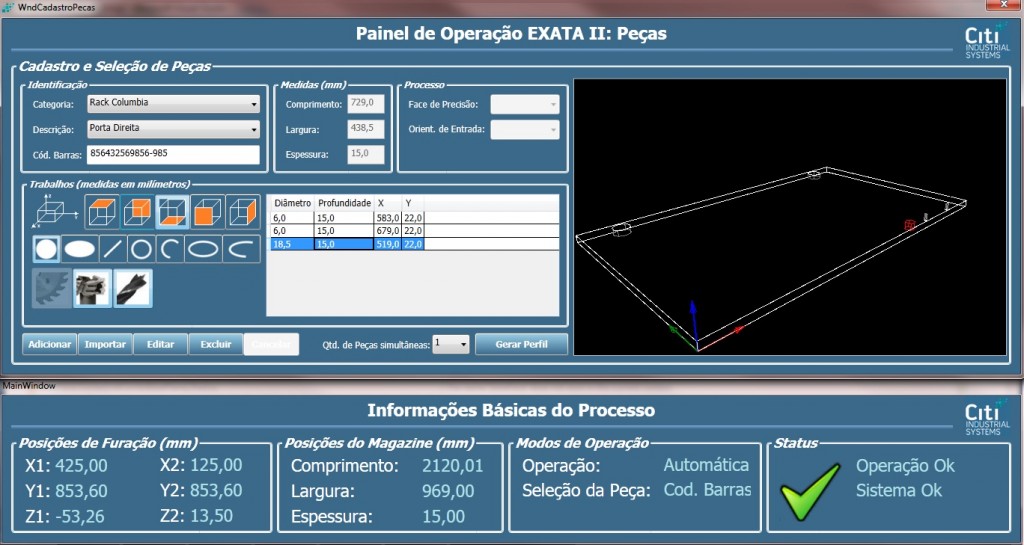
Task: Select the cube bottom face icon
Action: 172,212
